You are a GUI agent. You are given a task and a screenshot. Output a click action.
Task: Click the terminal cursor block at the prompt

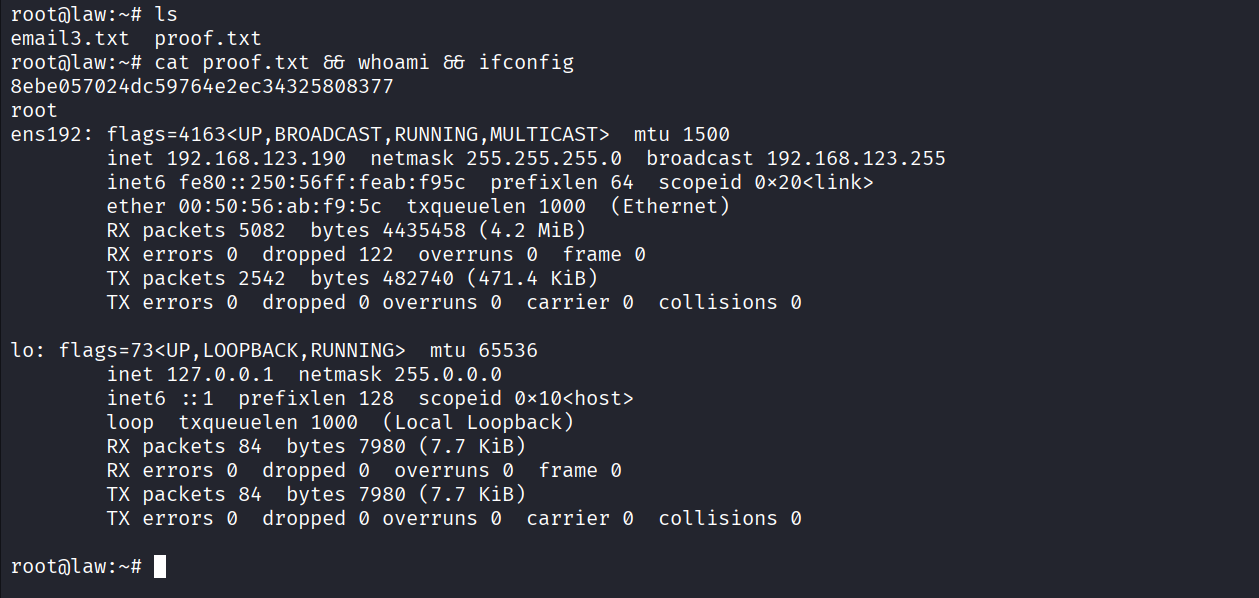160,567
